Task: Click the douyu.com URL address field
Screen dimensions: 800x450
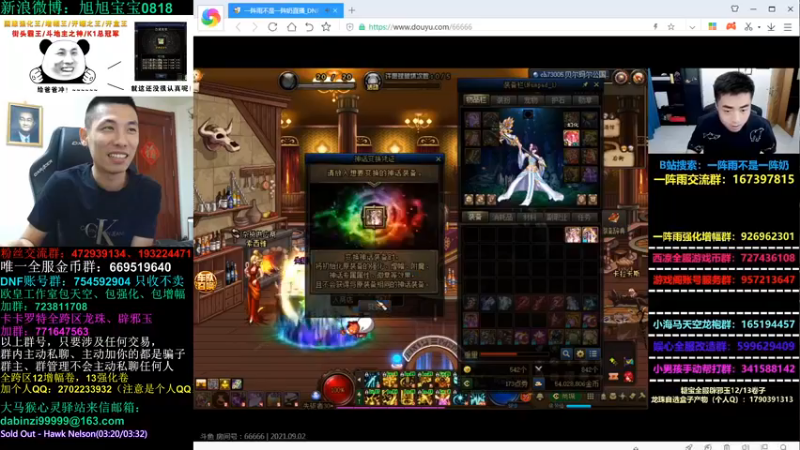Action: [420, 27]
